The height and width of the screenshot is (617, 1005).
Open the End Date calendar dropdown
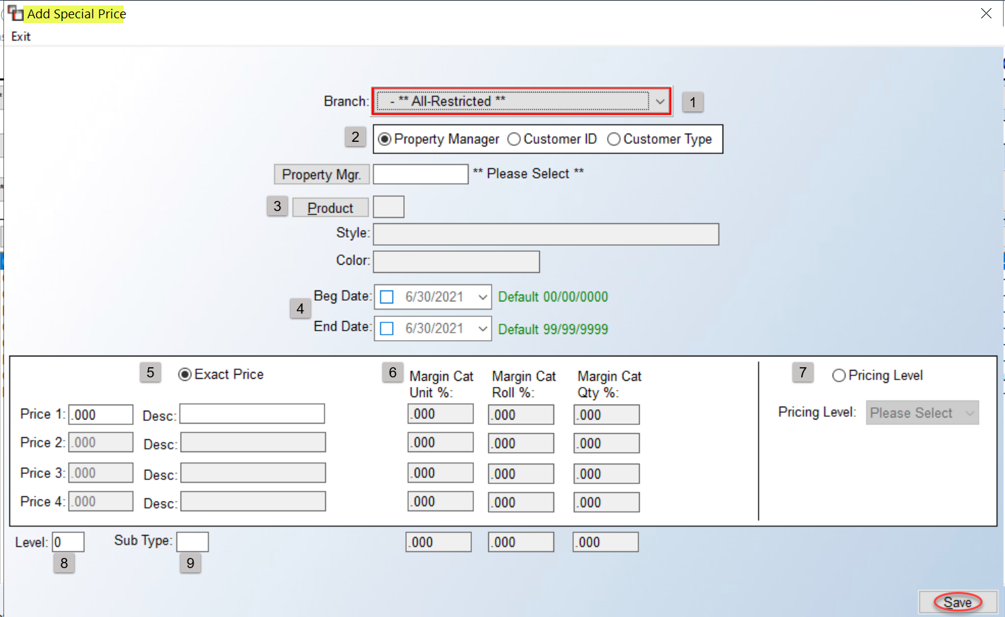tap(483, 329)
